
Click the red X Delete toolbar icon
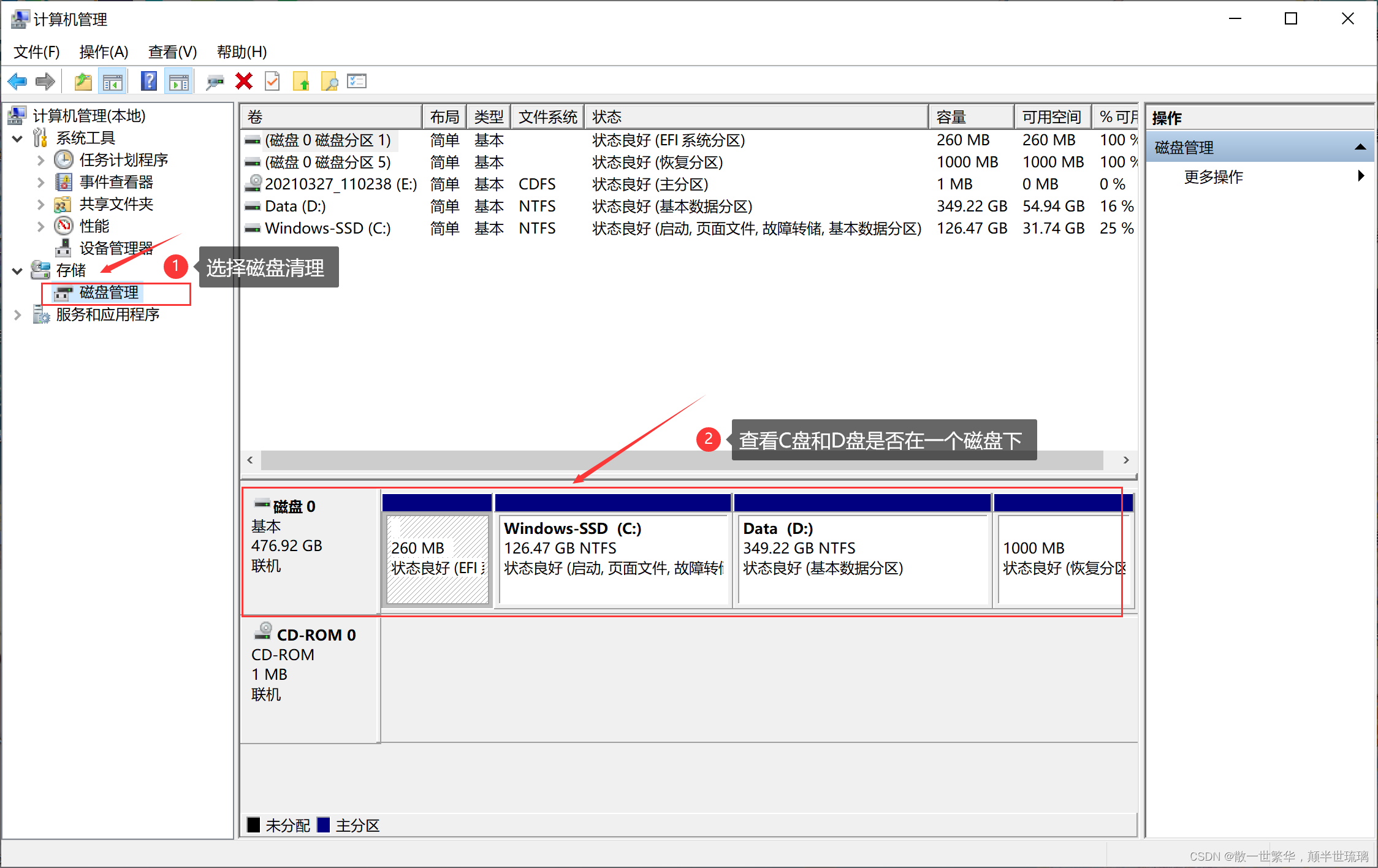pyautogui.click(x=244, y=81)
